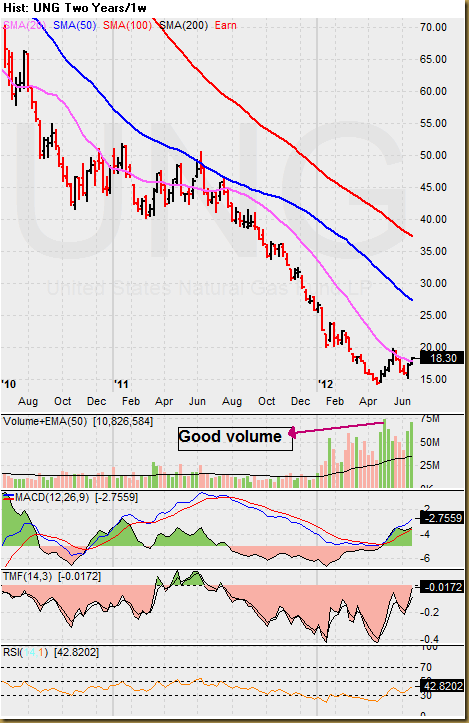
Task: Click the 70.00 price axis label
Action: click(433, 27)
